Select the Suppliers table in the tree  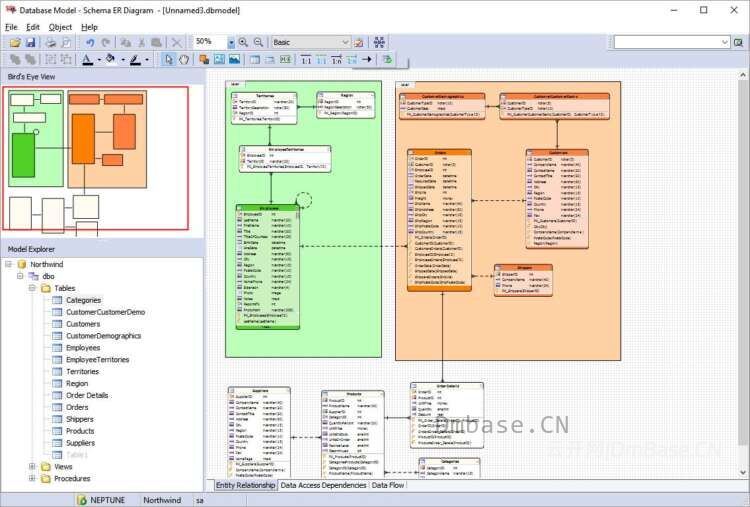coord(80,443)
